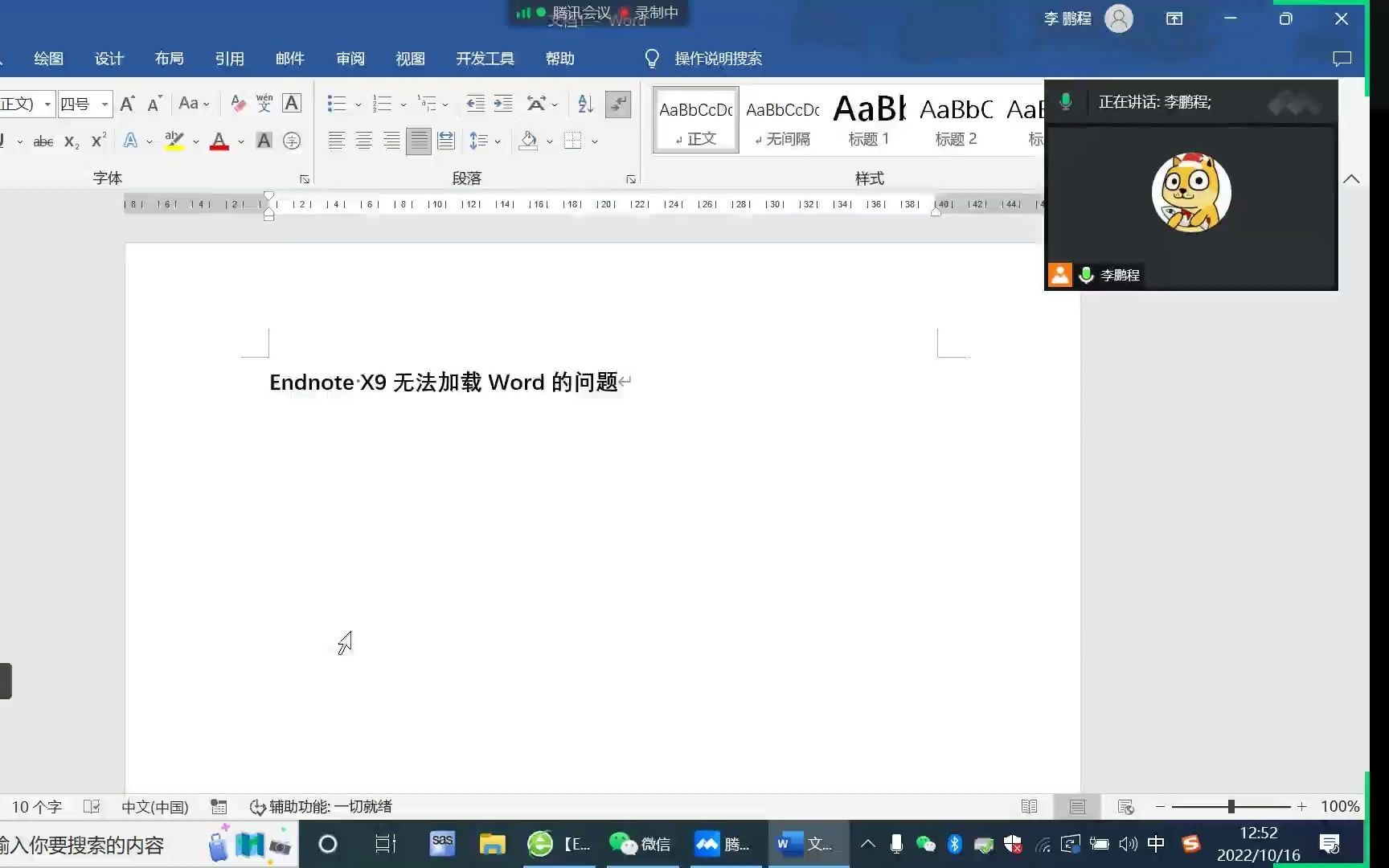The width and height of the screenshot is (1389, 868).
Task: Apply paragraph borders
Action: pyautogui.click(x=572, y=141)
